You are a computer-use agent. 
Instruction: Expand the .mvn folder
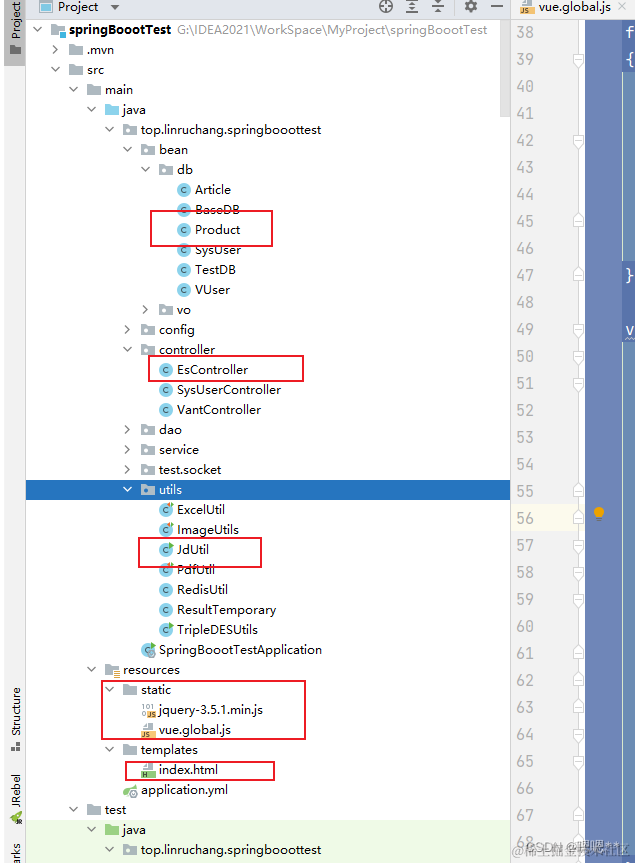coord(55,50)
